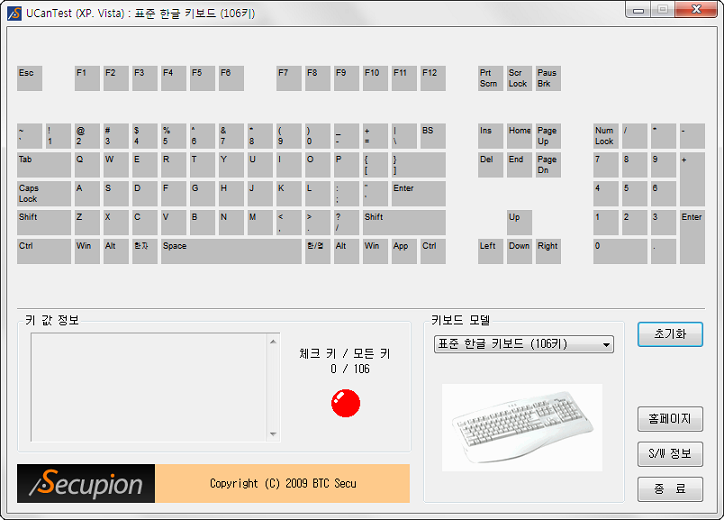Click the Z key tile

87,223
